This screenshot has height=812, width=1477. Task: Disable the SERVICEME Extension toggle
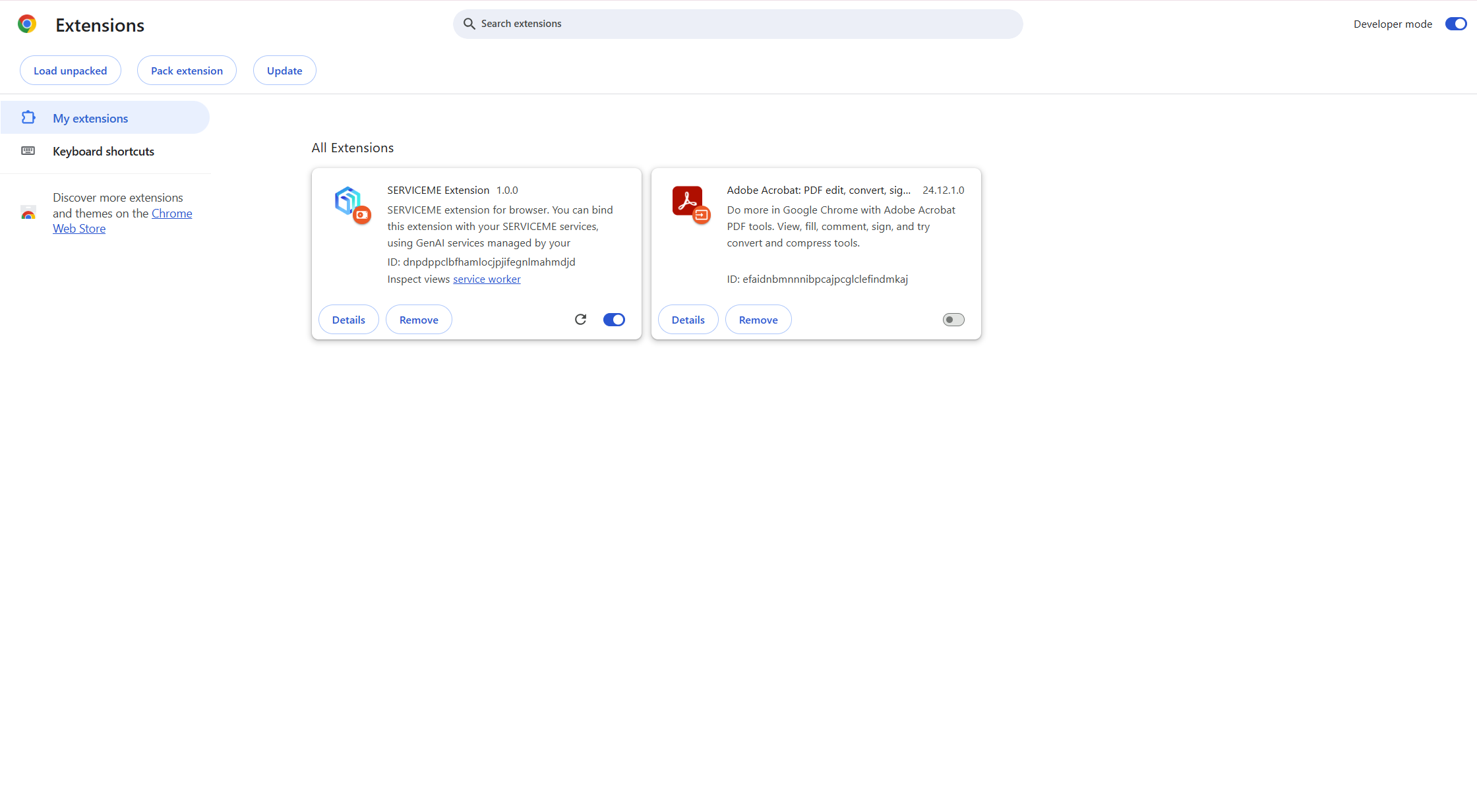pos(614,320)
